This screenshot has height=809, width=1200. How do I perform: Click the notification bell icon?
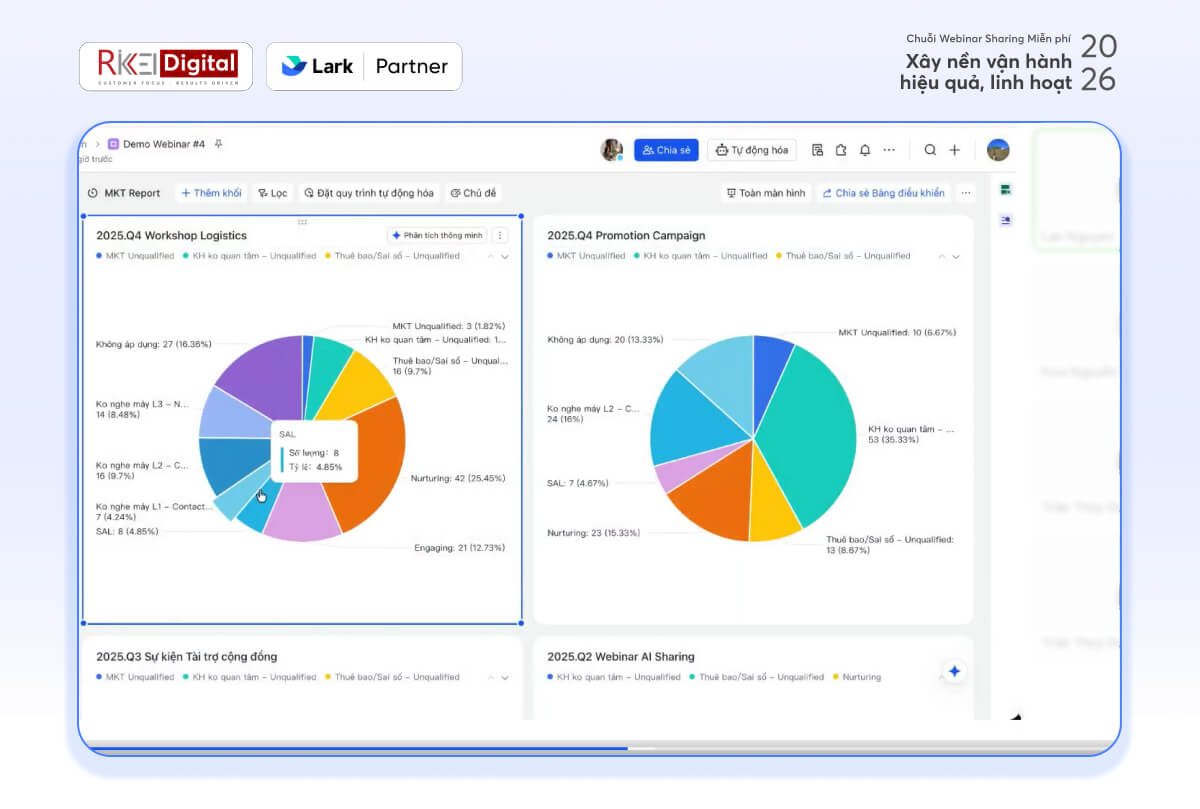(x=864, y=150)
